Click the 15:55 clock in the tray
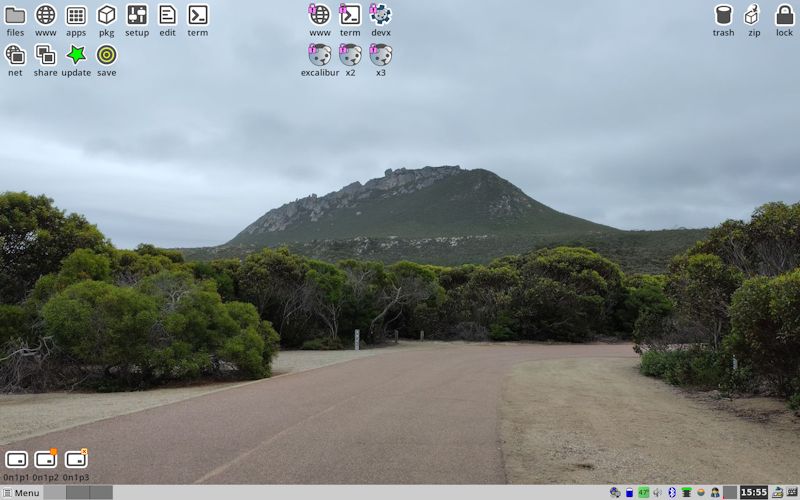 point(754,492)
